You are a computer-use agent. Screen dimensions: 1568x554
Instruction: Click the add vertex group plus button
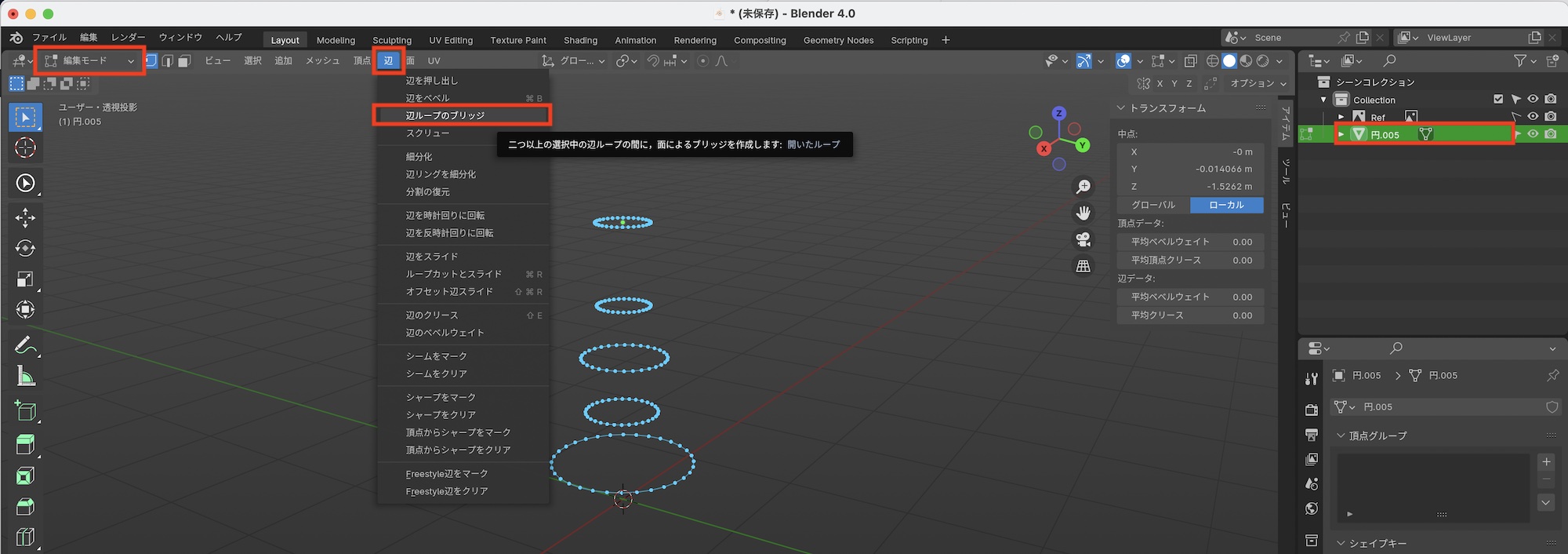[1546, 461]
